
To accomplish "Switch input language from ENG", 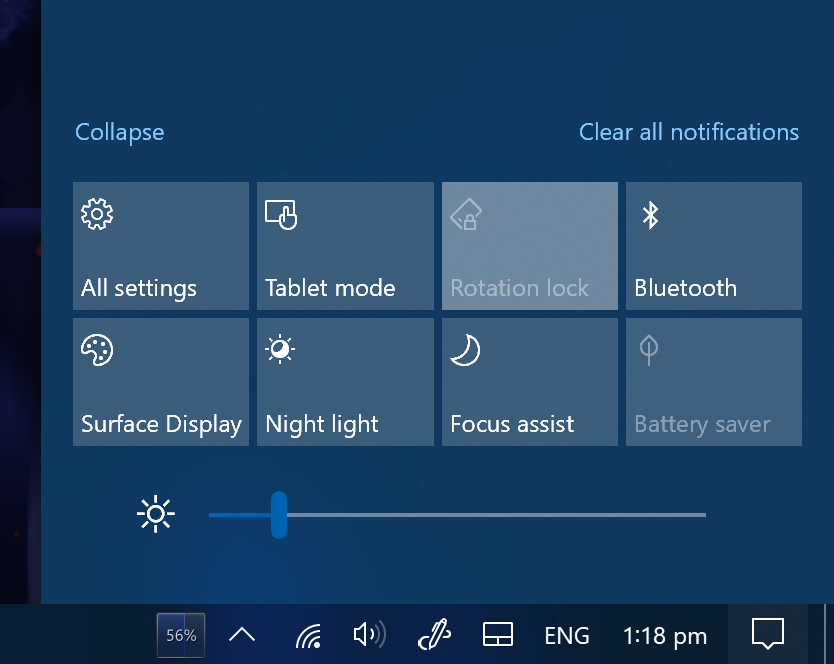I will click(566, 635).
